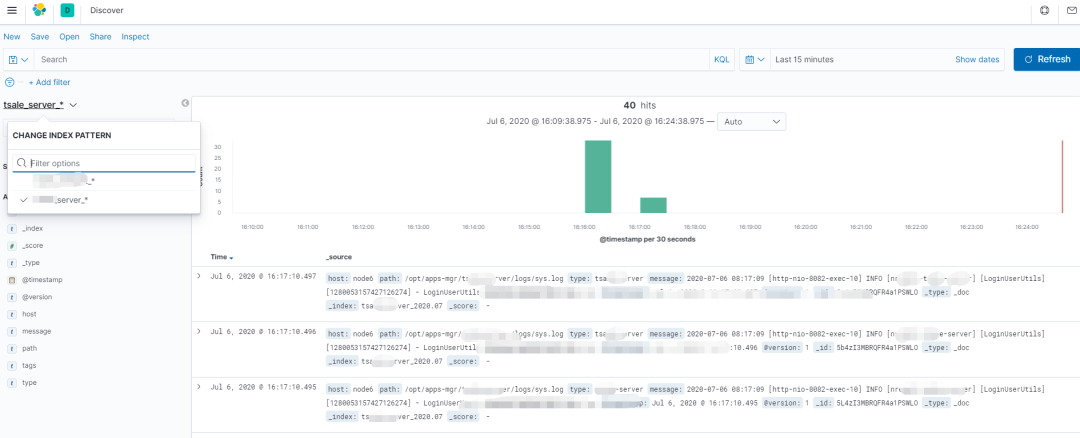Open the mail newsfeed icon
The height and width of the screenshot is (438, 1080).
pyautogui.click(x=1073, y=10)
